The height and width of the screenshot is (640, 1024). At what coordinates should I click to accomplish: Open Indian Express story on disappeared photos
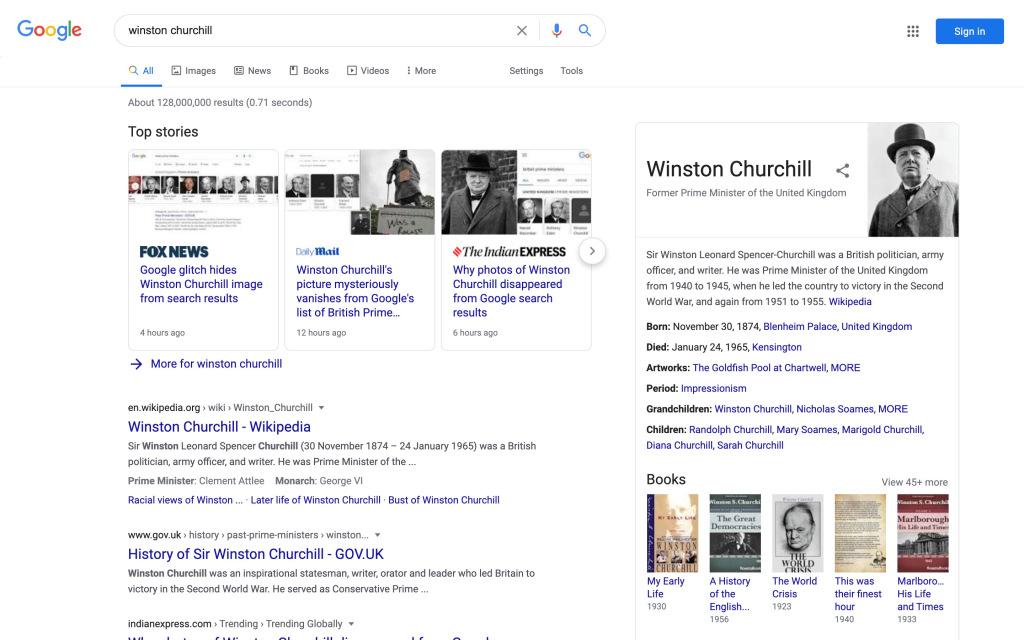[x=511, y=291]
